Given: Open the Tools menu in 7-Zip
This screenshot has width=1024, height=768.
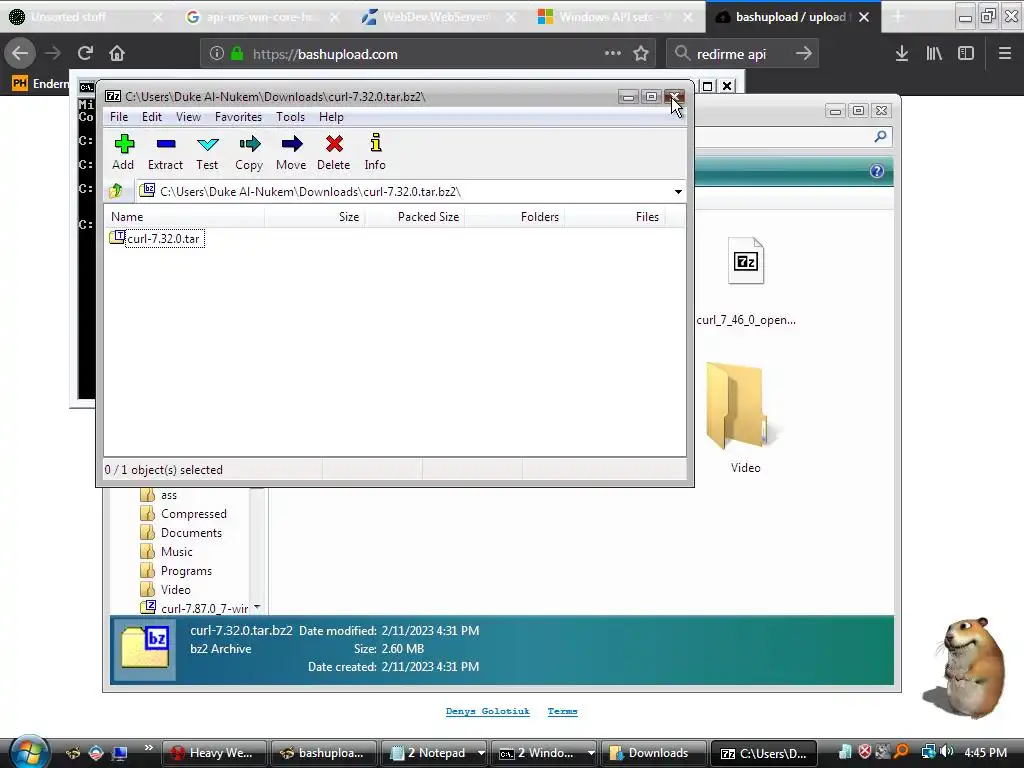Looking at the screenshot, I should (x=290, y=117).
